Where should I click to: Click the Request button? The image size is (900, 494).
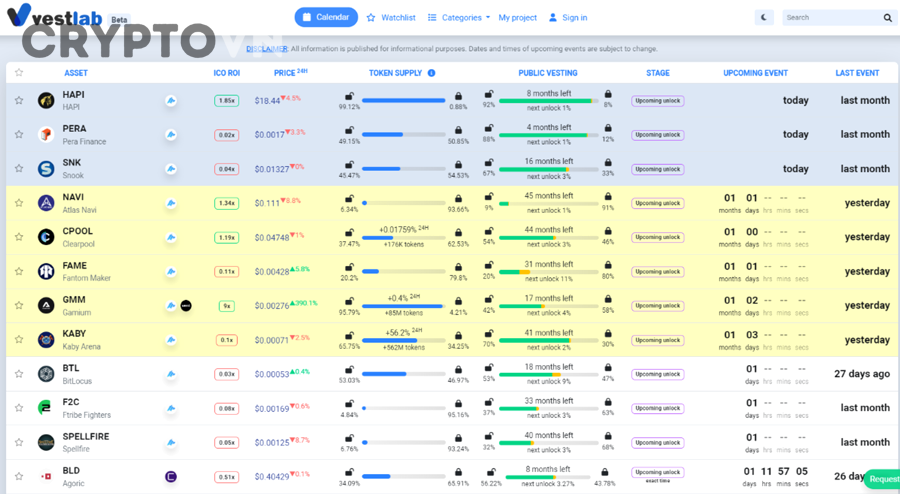pyautogui.click(x=883, y=479)
